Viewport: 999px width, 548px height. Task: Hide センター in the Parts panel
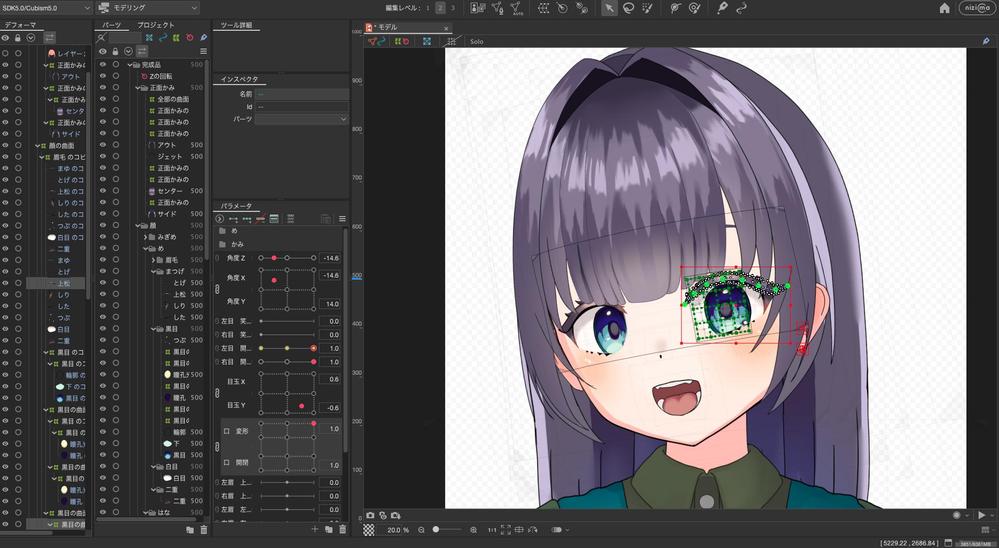[103, 191]
